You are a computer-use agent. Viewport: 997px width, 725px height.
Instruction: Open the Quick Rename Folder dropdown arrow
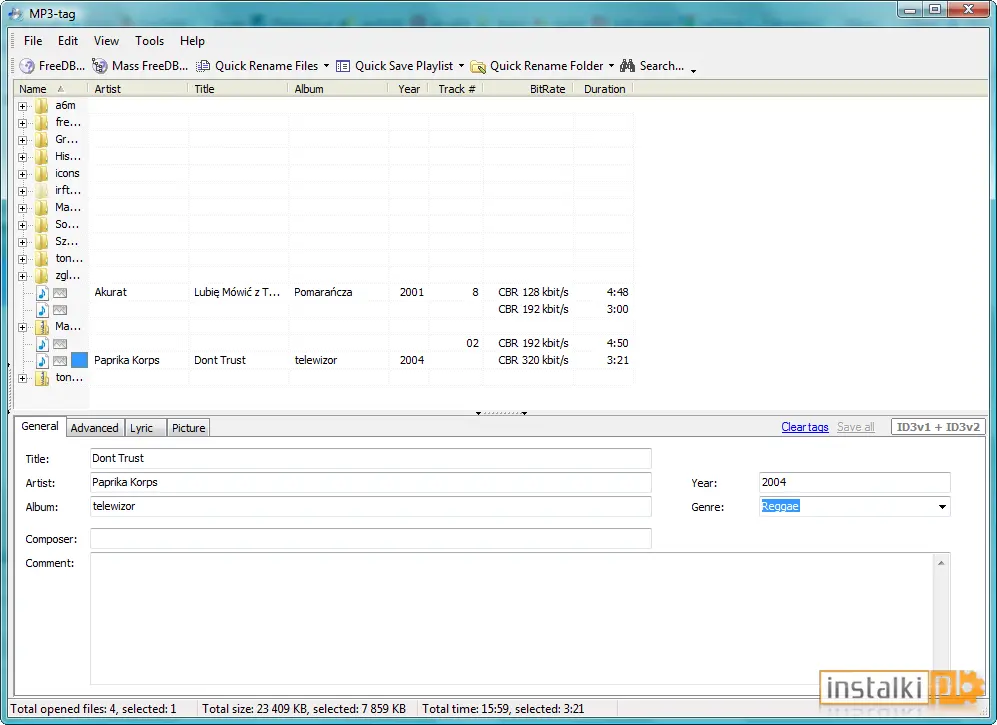[x=611, y=66]
